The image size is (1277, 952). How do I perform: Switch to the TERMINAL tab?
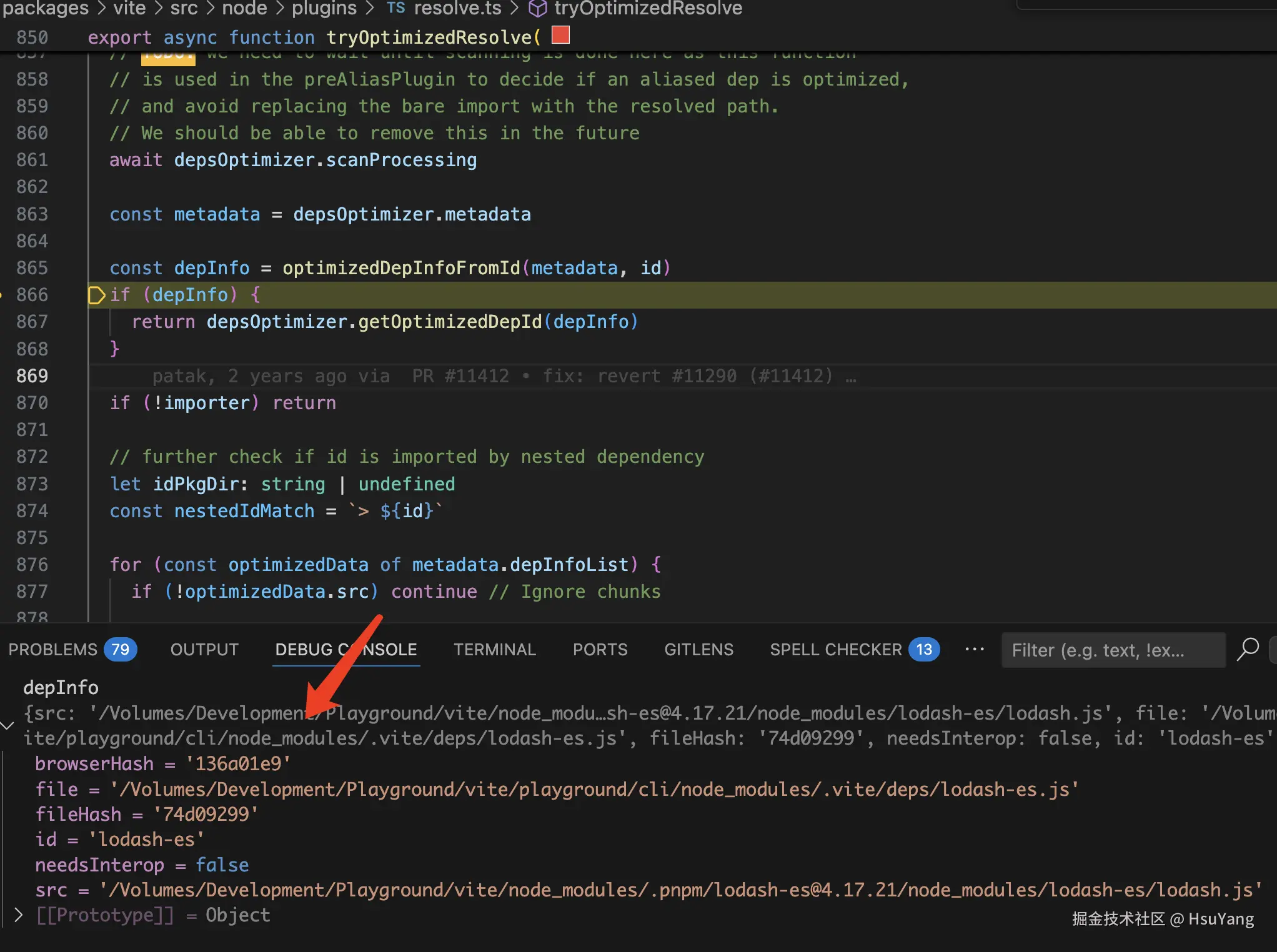tap(494, 650)
